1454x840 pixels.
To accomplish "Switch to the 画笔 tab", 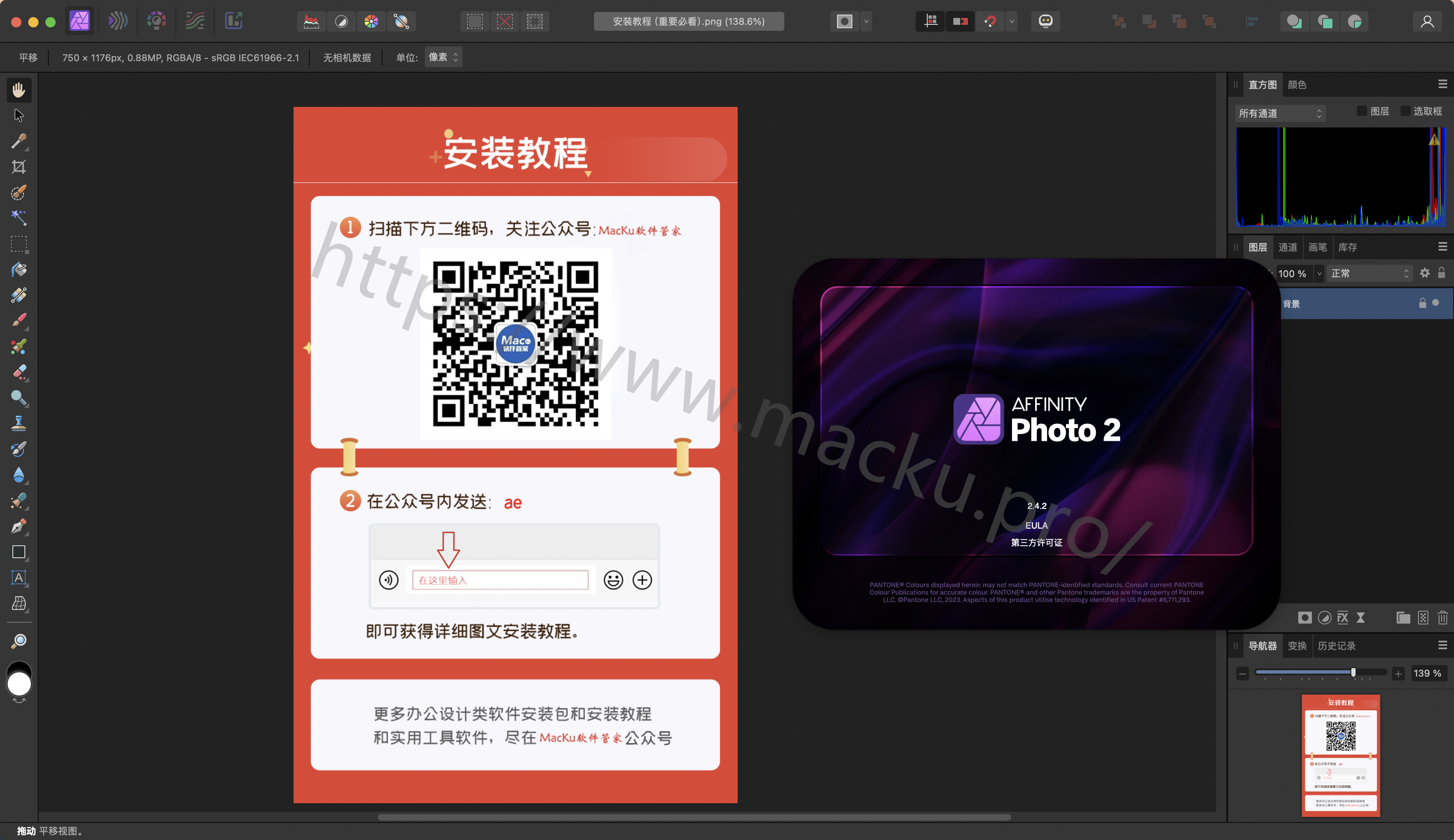I will point(1318,247).
